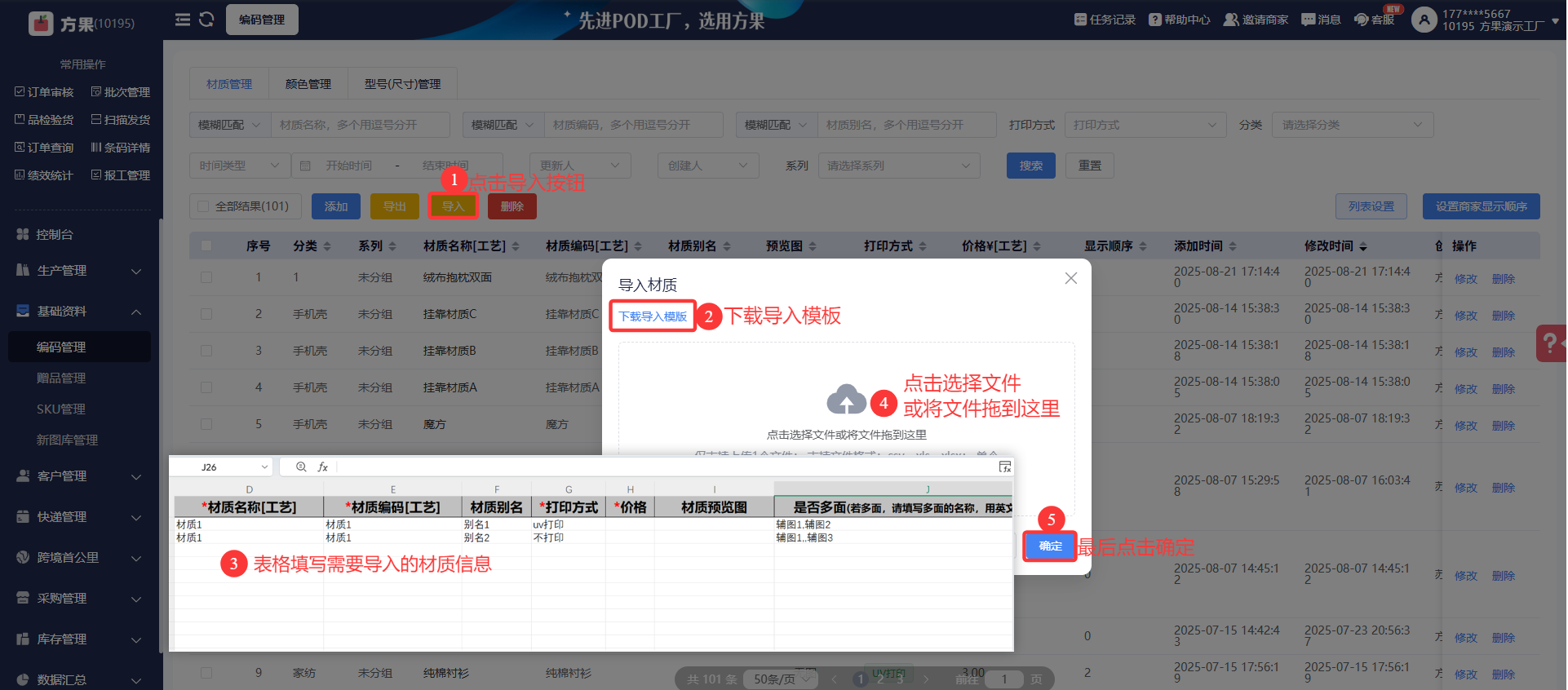Open 报工管理 shortcut
Viewport: 1568px width, 690px height.
(121, 175)
